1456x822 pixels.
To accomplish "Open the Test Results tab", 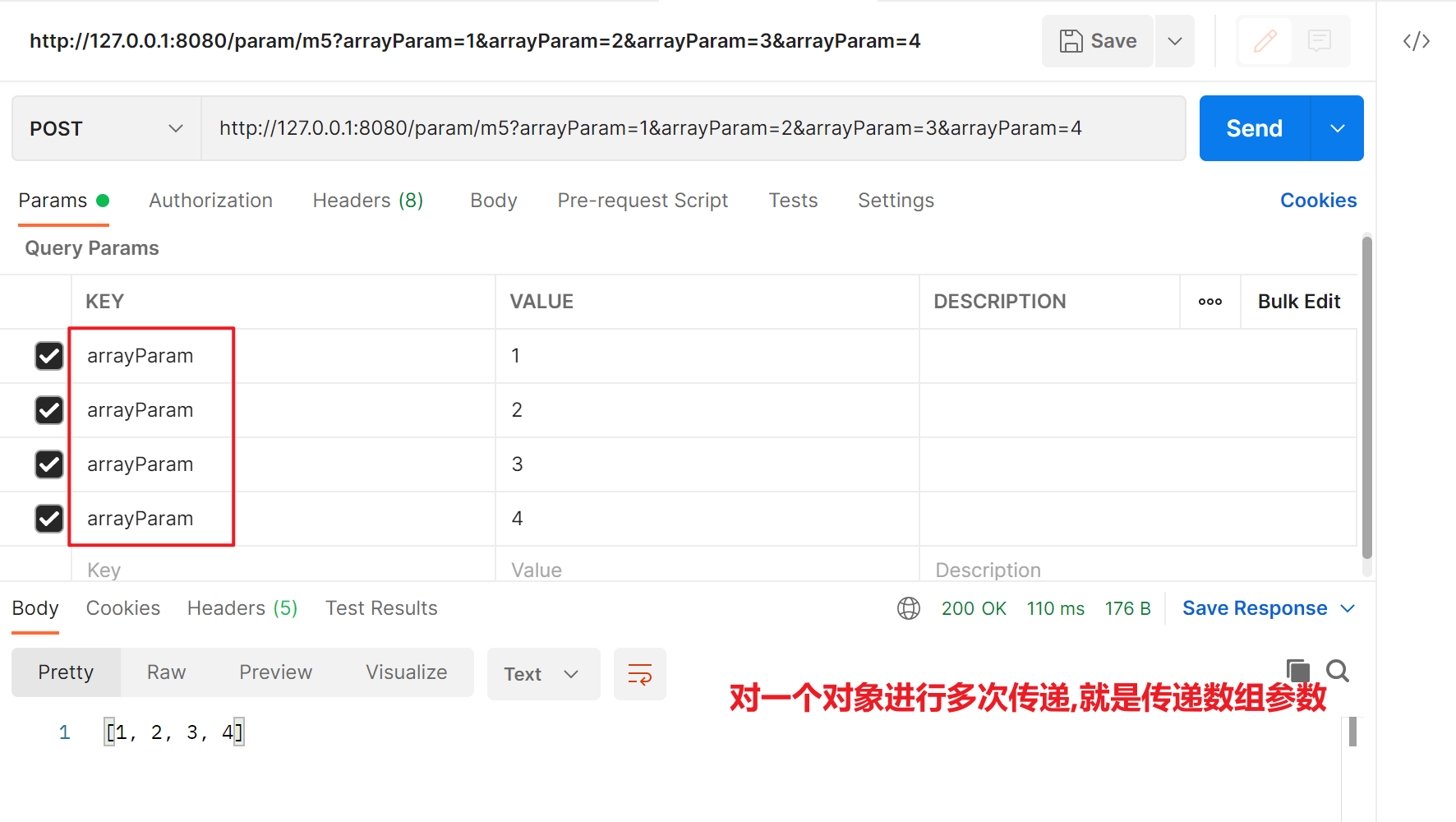I will coord(381,608).
